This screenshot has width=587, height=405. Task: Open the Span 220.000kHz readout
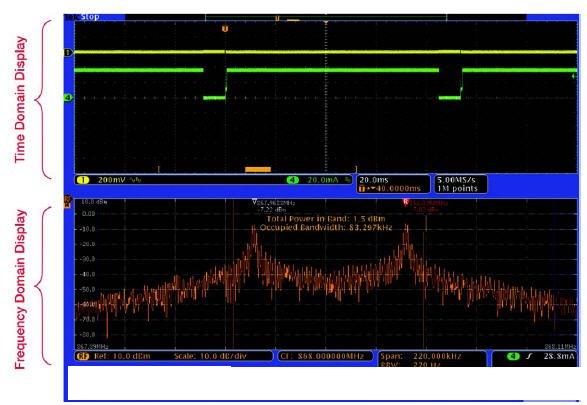[x=432, y=359]
